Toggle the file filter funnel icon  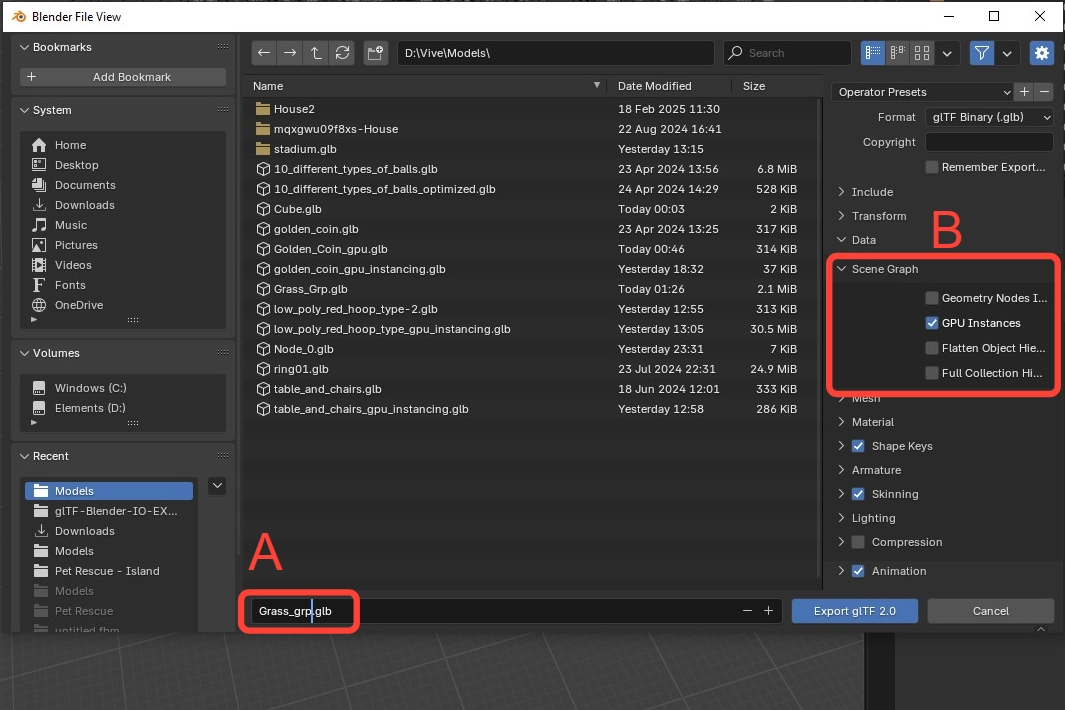click(983, 53)
